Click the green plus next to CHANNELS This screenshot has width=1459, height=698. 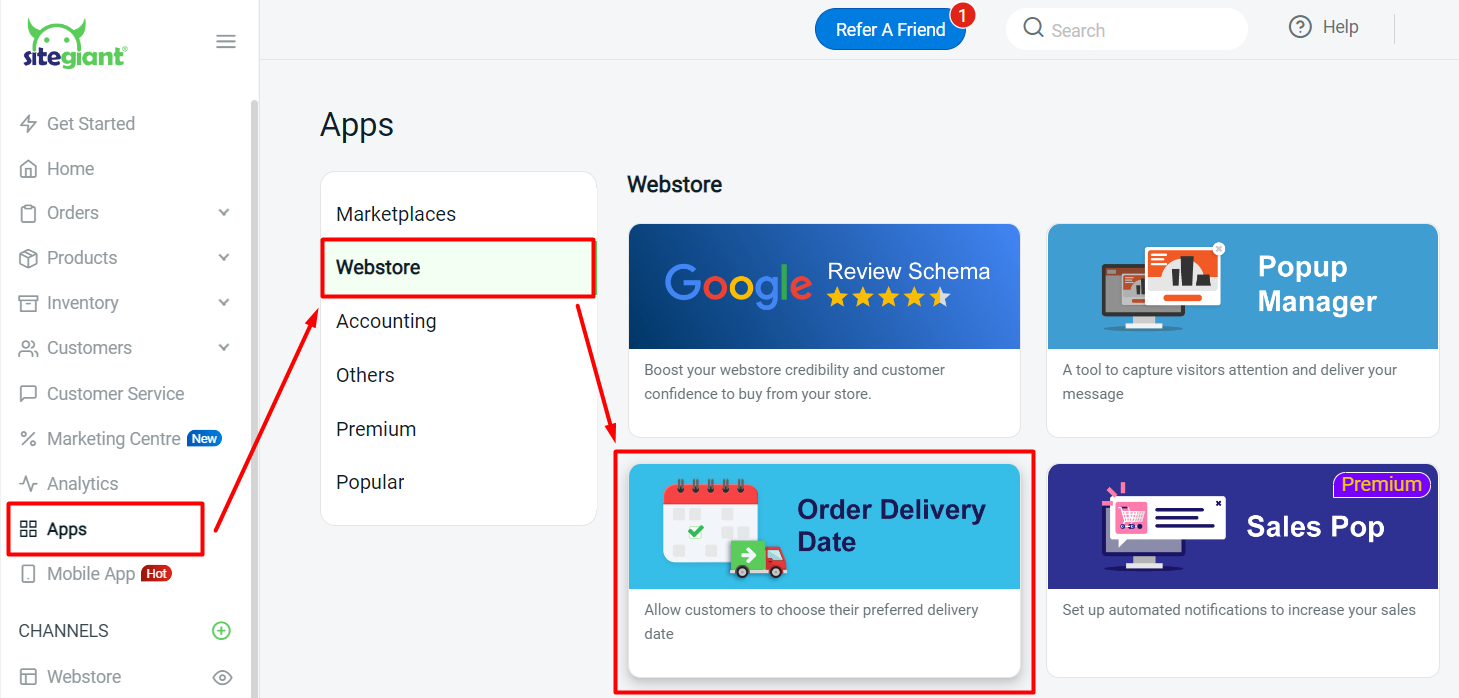tap(220, 630)
